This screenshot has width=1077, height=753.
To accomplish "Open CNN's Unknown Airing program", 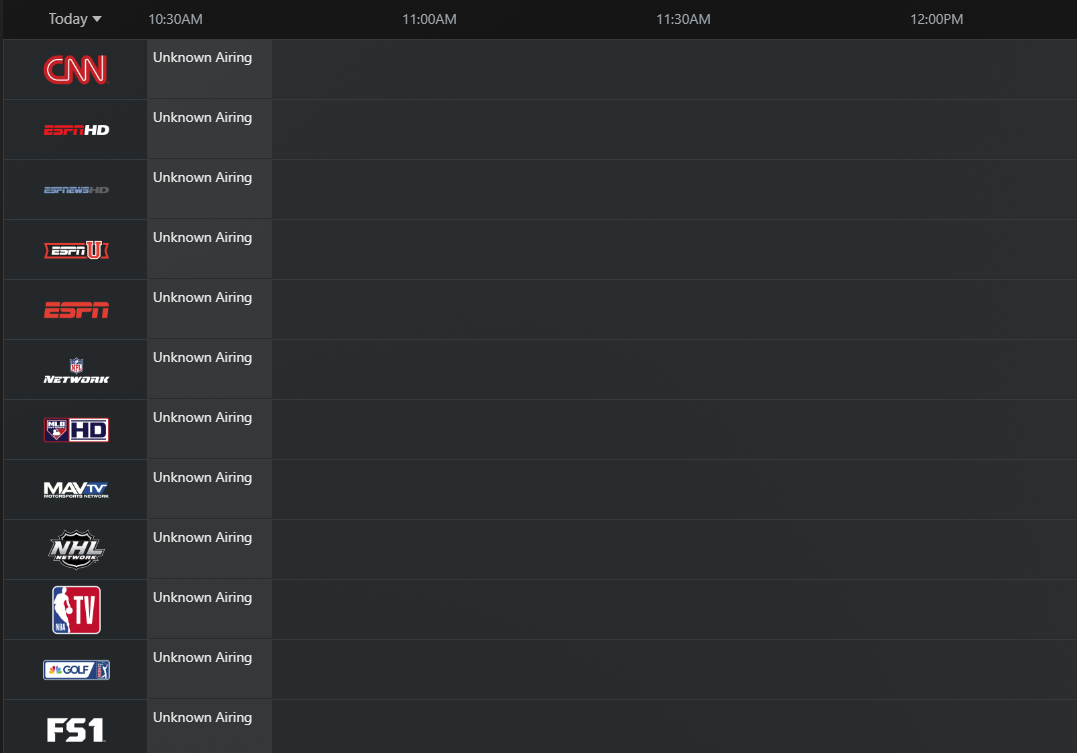I will coord(209,69).
